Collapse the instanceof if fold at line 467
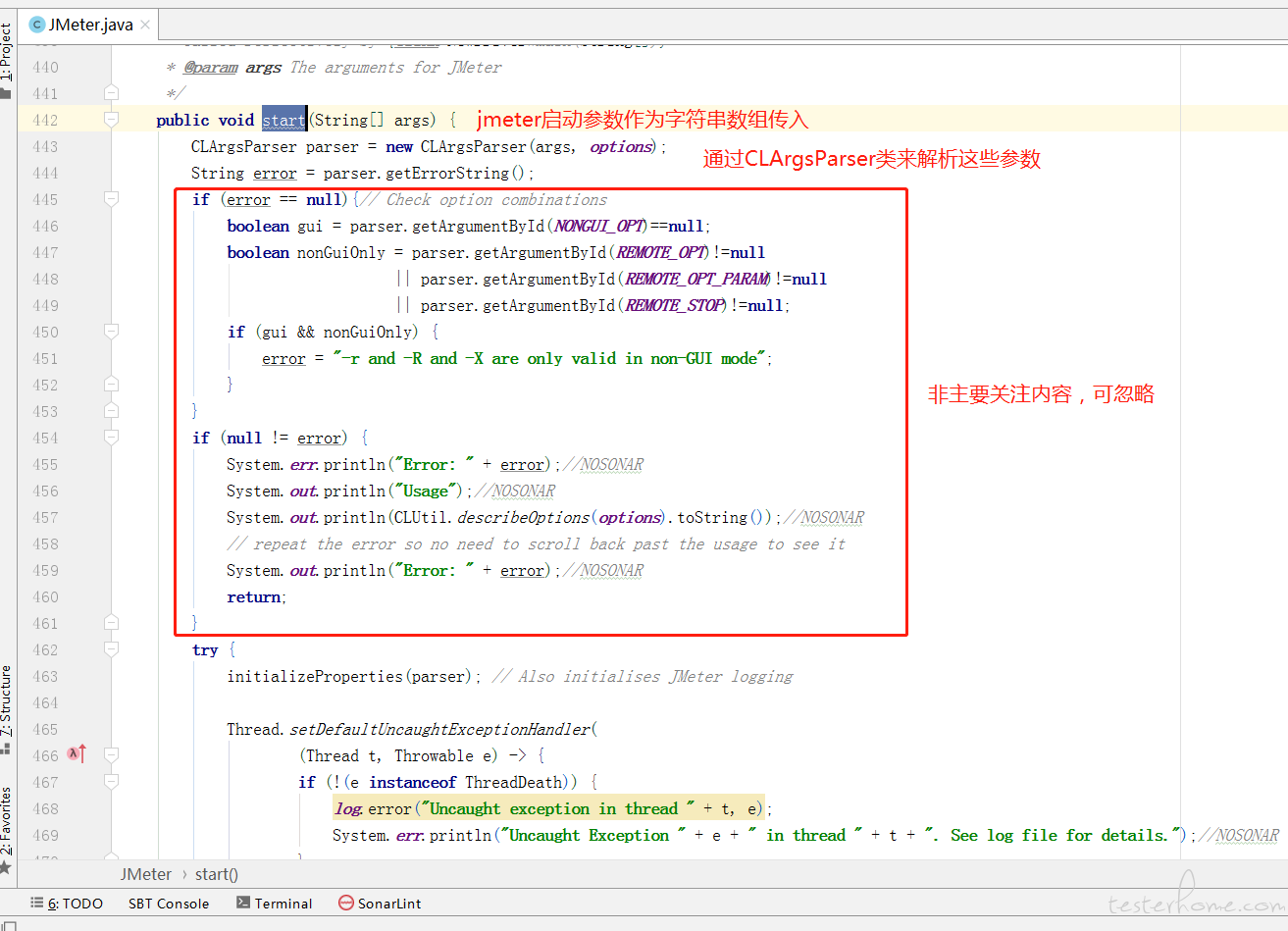Screen dimensions: 1288x931 point(111,782)
